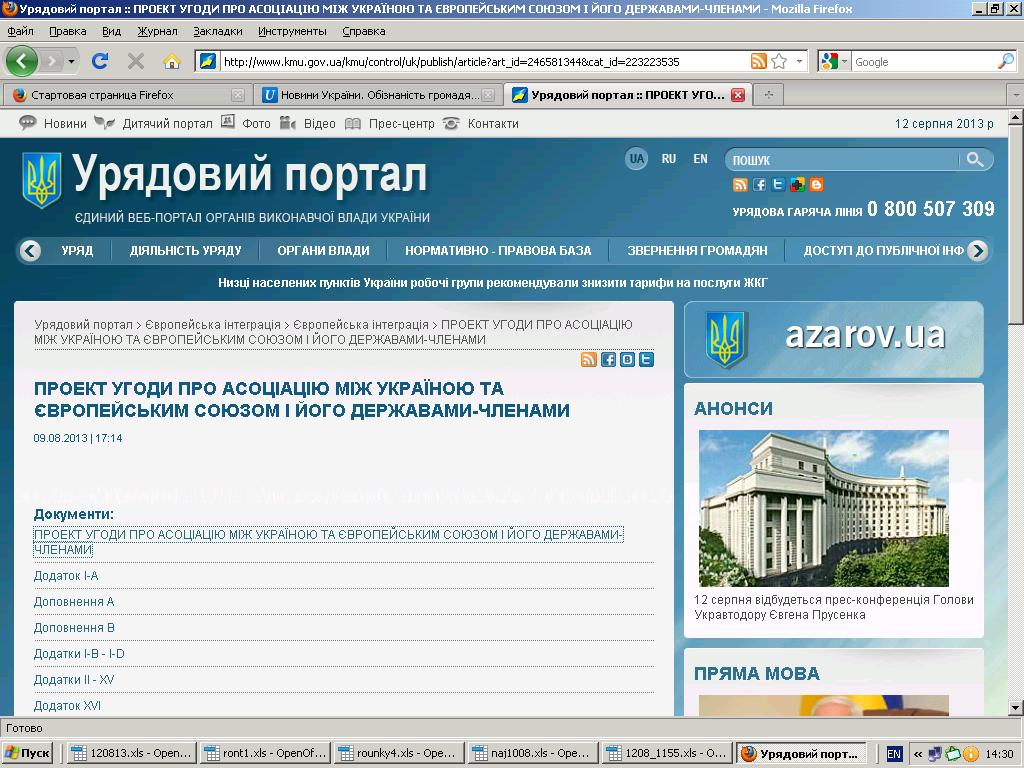Open the Google search engine selector dropdown

835,62
